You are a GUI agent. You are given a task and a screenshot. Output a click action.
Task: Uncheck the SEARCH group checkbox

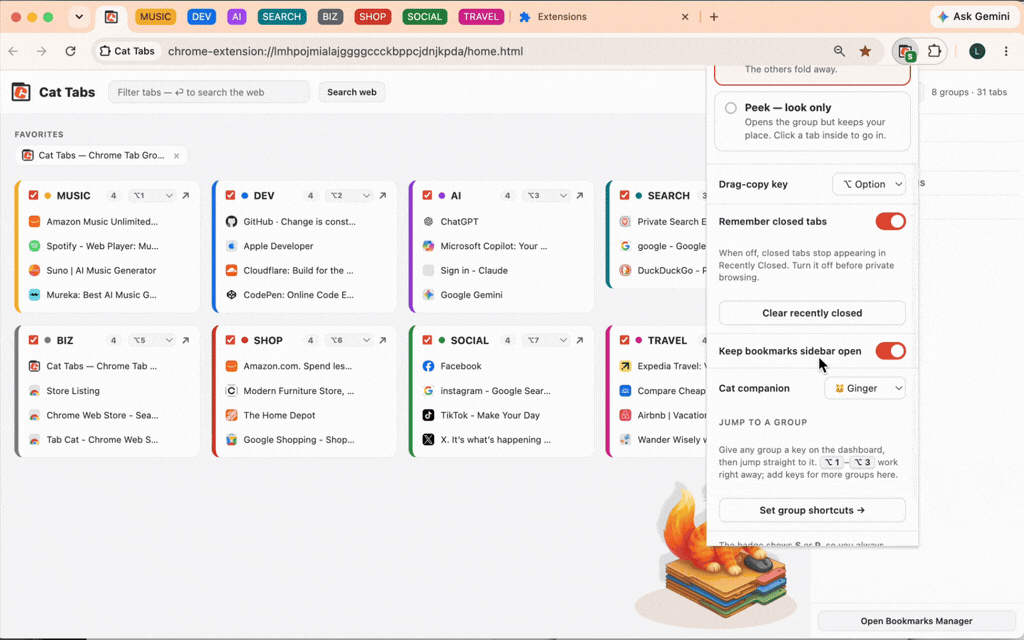point(624,195)
